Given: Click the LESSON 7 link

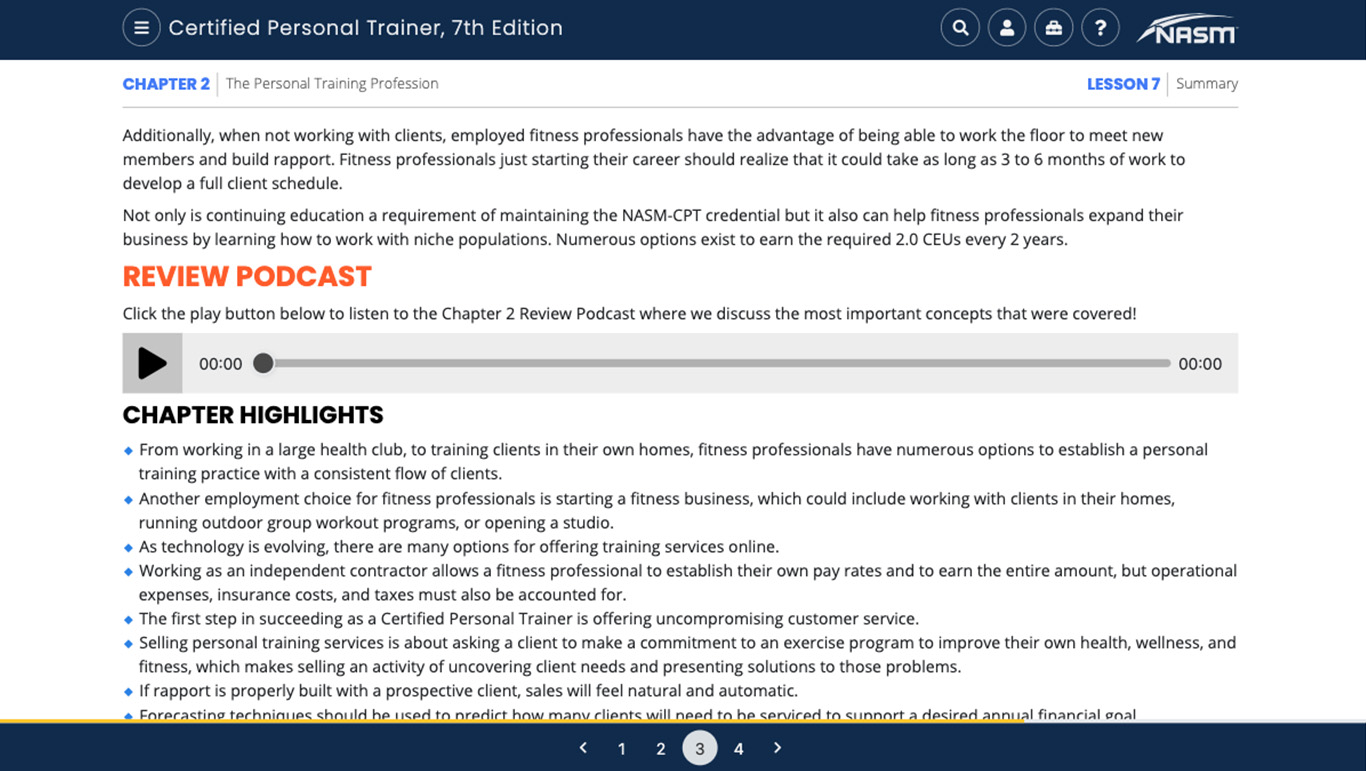Looking at the screenshot, I should [x=1123, y=84].
